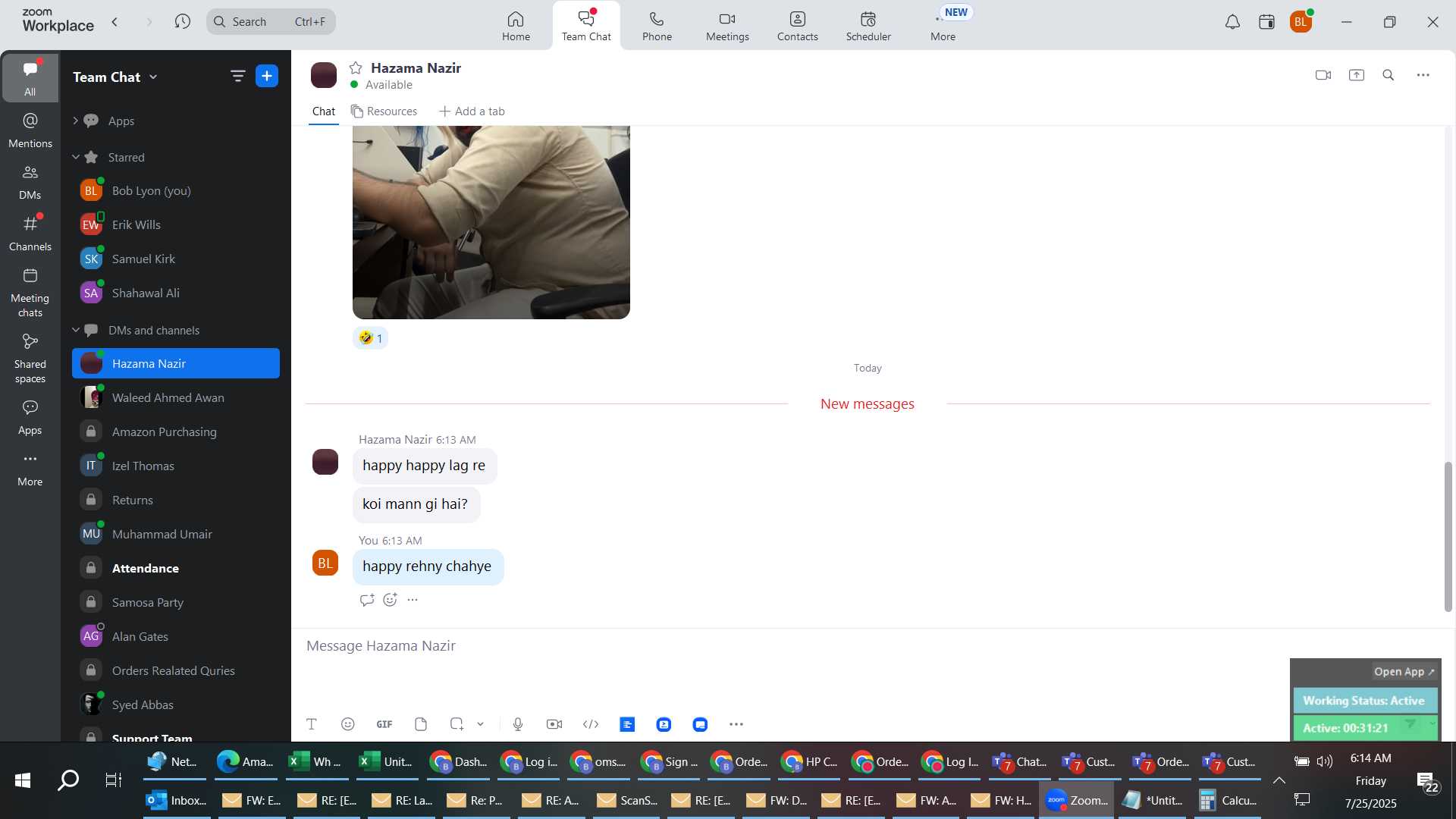Open chat with Alan Gates

(x=176, y=636)
